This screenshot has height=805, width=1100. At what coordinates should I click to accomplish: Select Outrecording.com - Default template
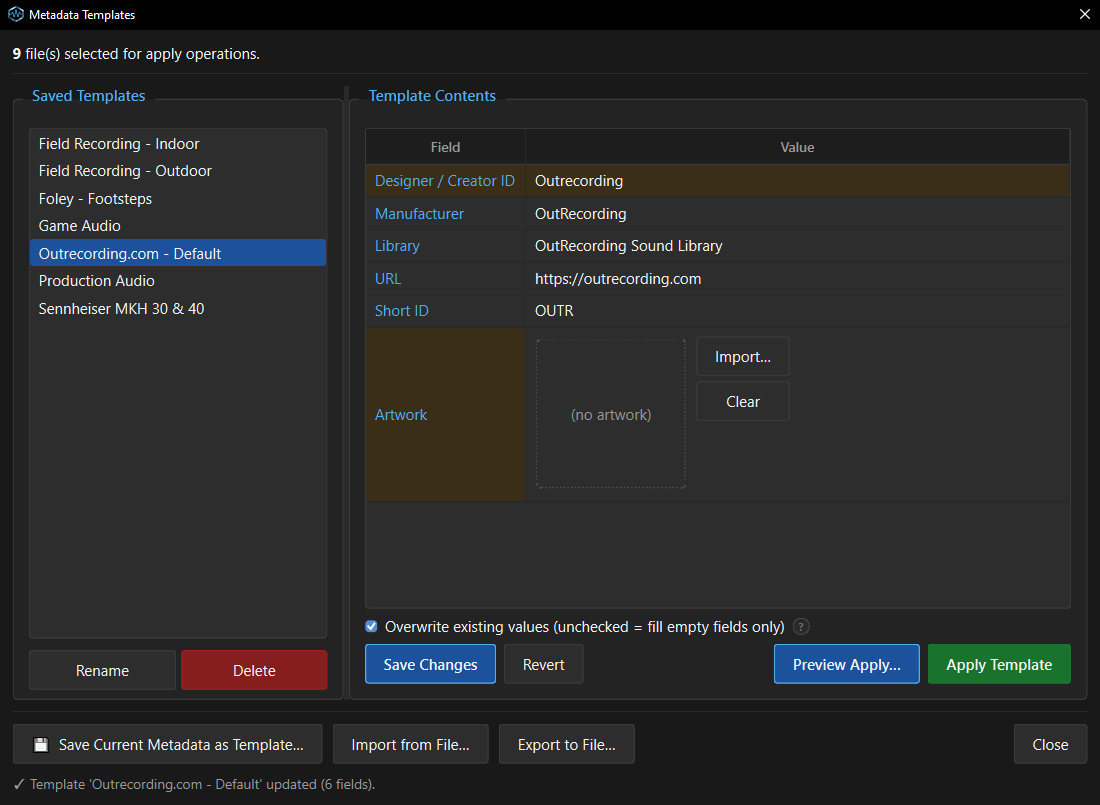click(x=178, y=253)
